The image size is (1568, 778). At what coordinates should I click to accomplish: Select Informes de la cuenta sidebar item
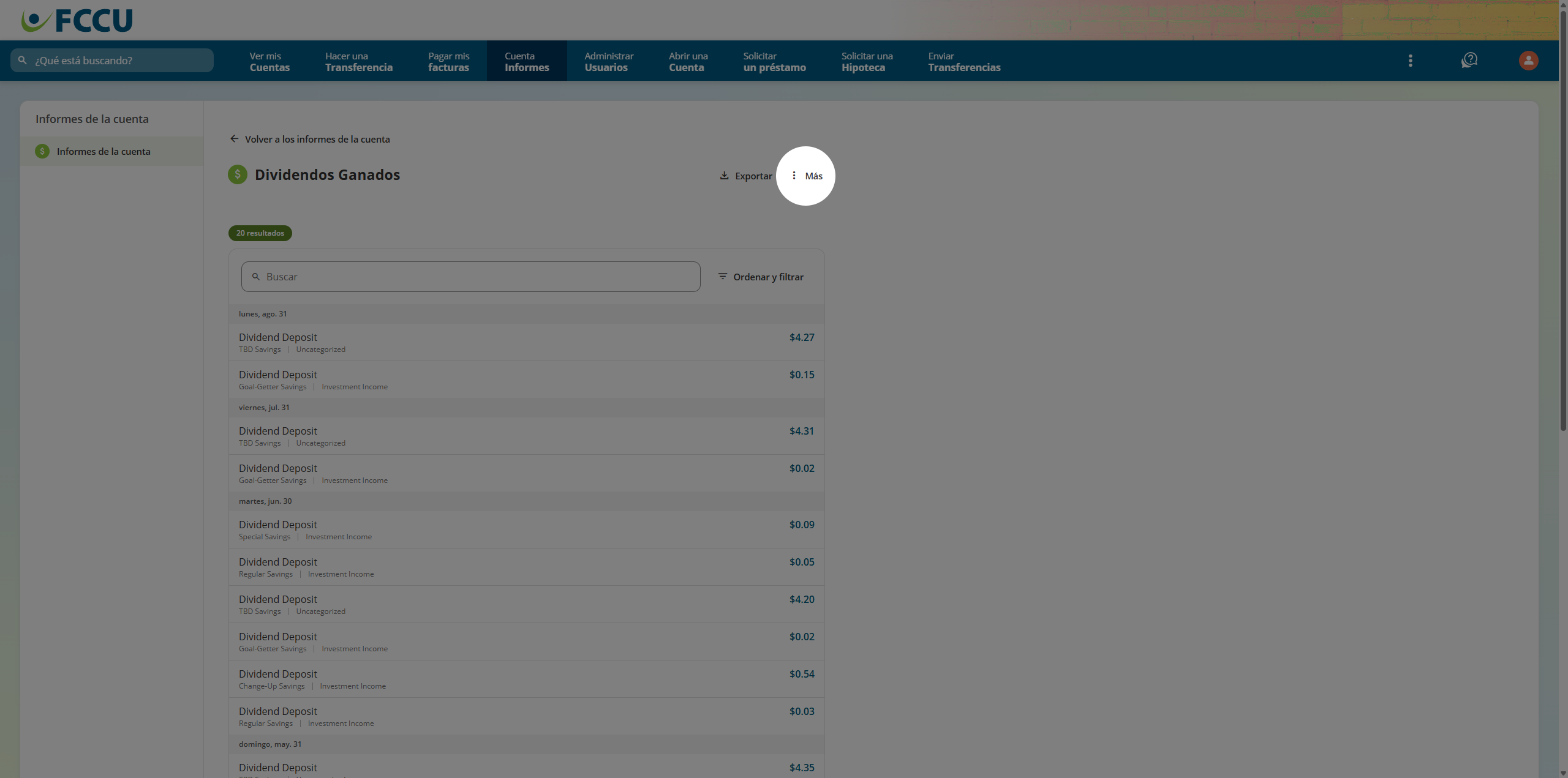(x=111, y=151)
